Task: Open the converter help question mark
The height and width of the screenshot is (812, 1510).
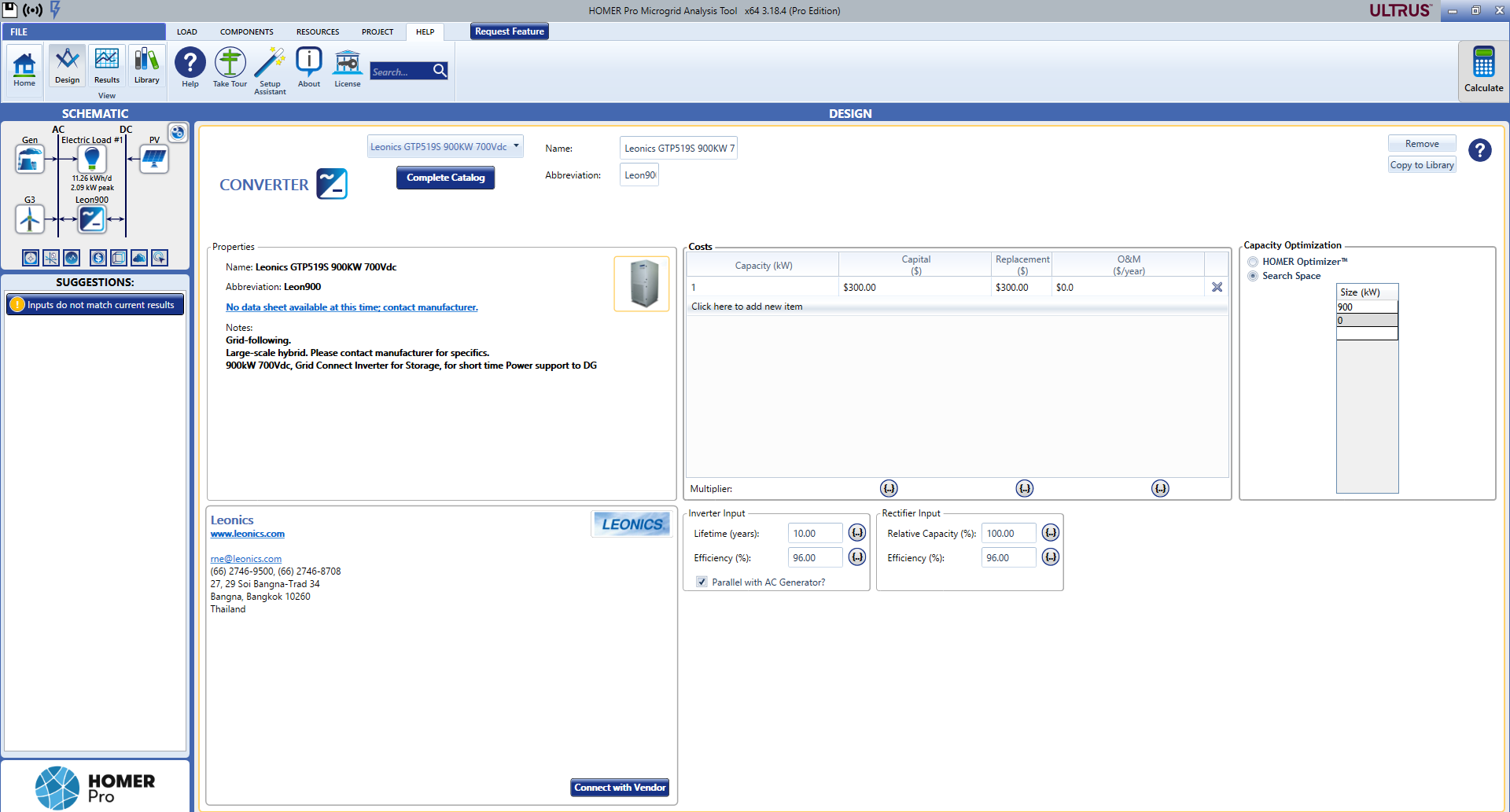Action: [x=1479, y=150]
